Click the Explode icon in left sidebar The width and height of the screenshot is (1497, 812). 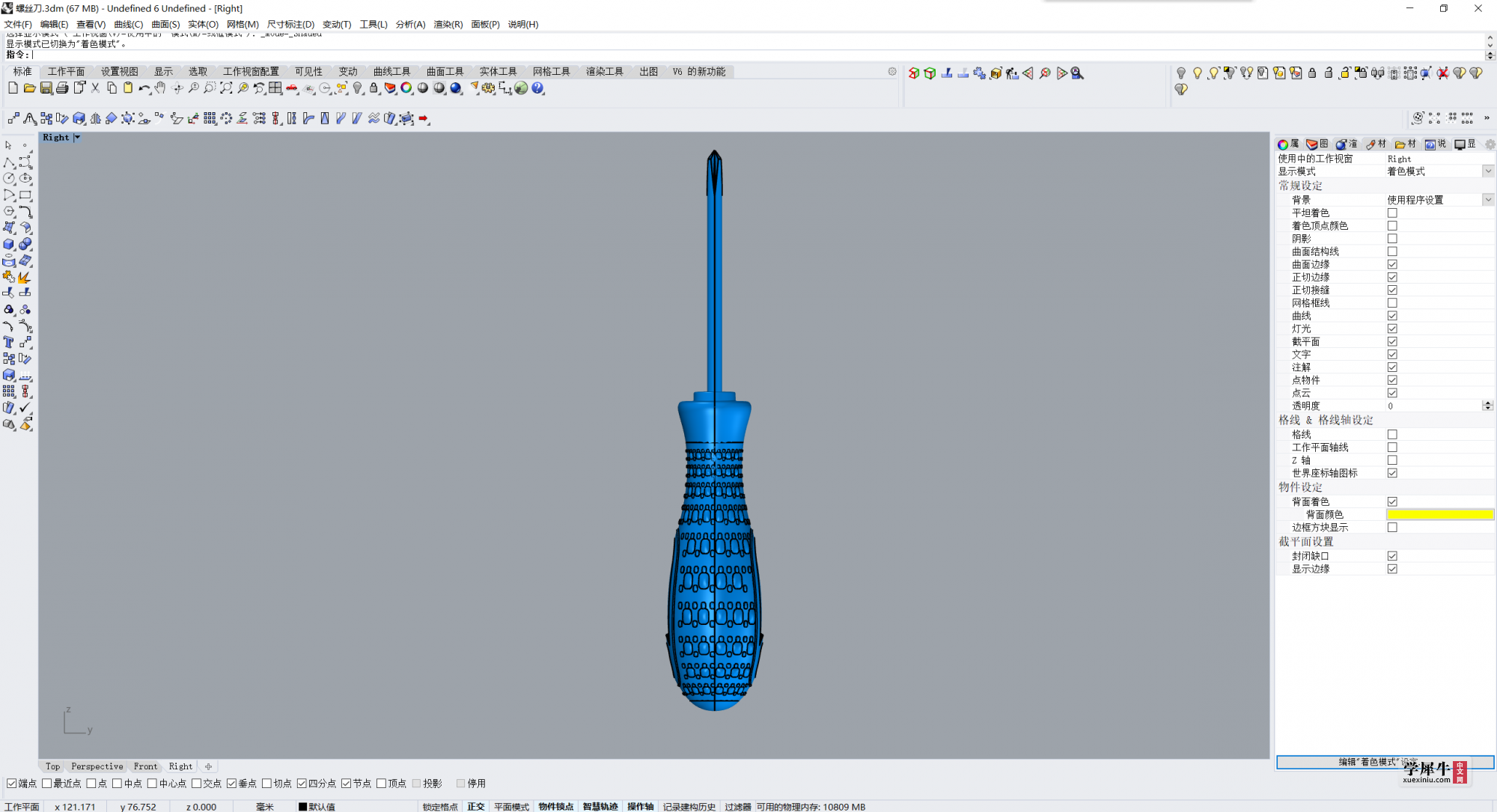point(25,277)
